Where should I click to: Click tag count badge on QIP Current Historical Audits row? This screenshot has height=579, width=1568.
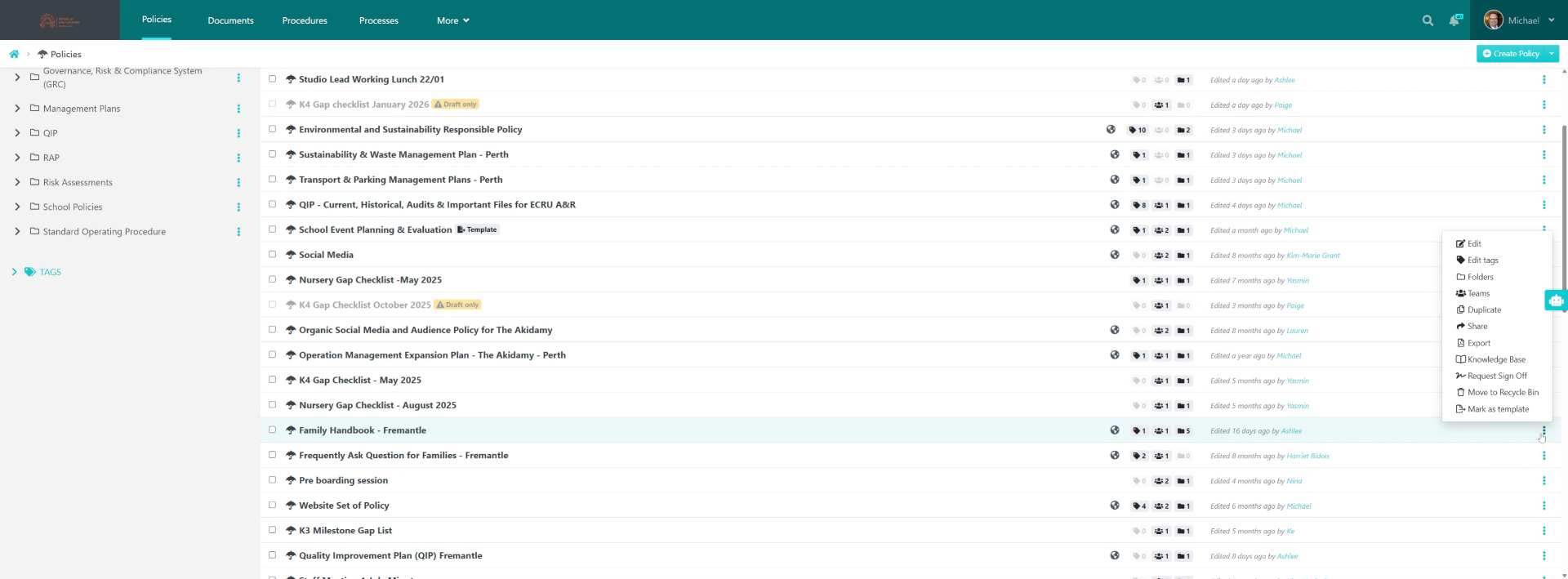(1139, 205)
